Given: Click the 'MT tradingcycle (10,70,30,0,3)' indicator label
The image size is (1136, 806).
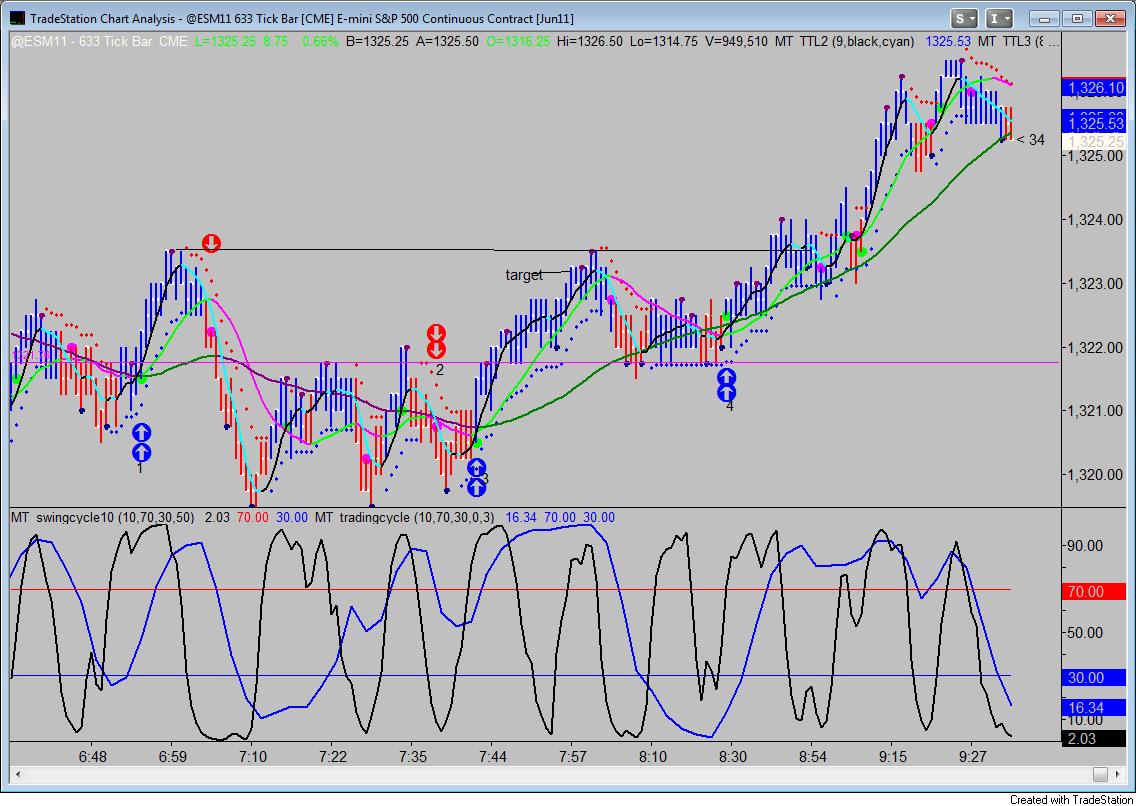Looking at the screenshot, I should click(406, 517).
